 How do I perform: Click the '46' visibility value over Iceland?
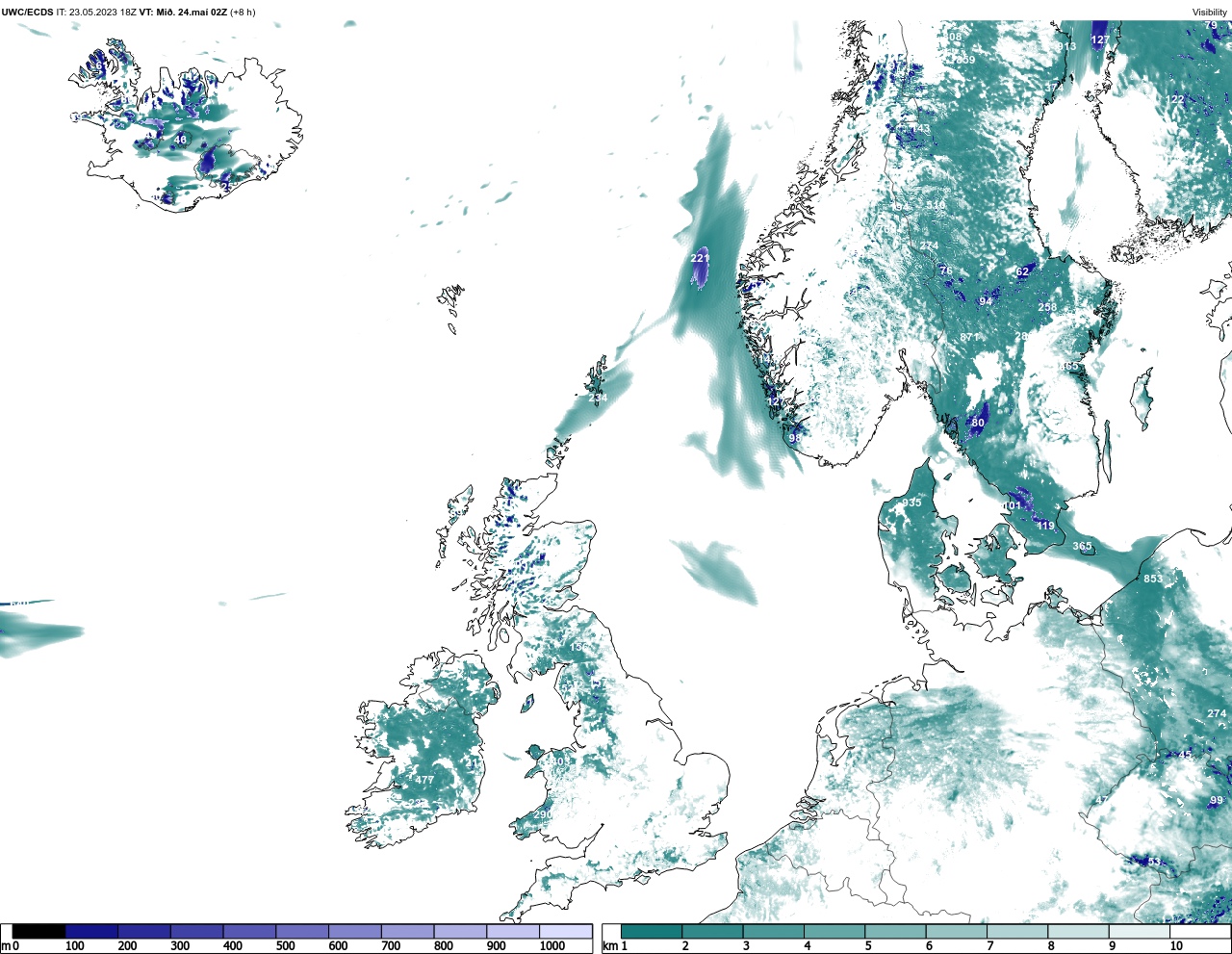tap(180, 140)
